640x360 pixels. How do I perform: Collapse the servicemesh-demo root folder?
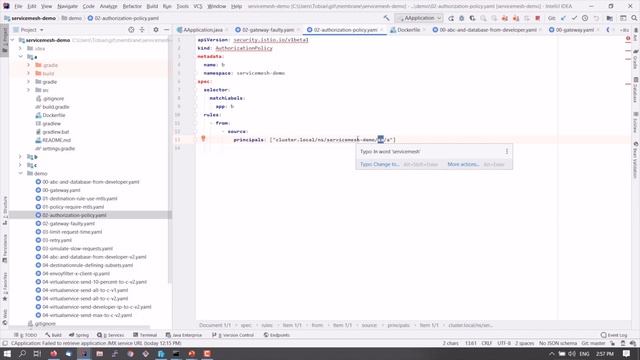click(x=13, y=40)
